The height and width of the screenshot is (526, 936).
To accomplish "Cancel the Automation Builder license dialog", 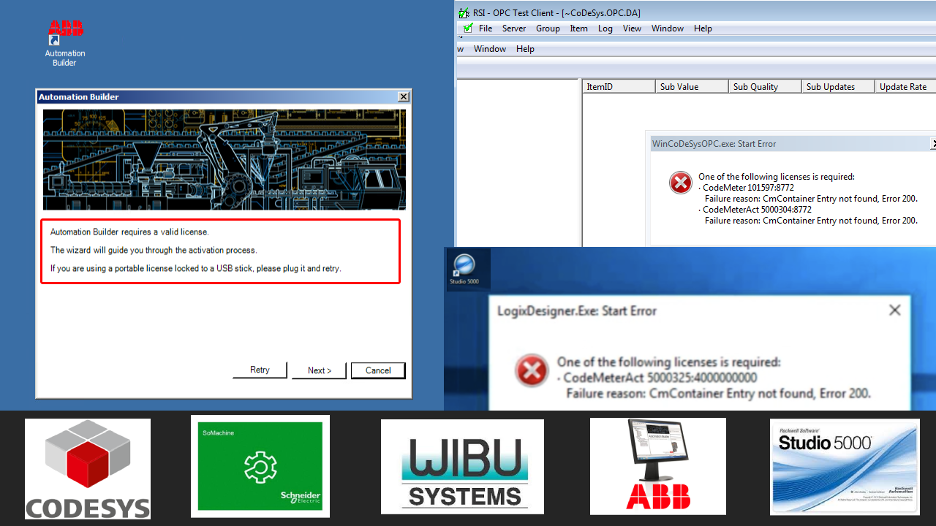I will click(378, 370).
